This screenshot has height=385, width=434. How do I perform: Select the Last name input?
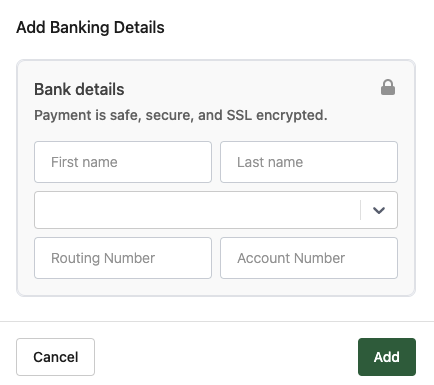(x=309, y=162)
